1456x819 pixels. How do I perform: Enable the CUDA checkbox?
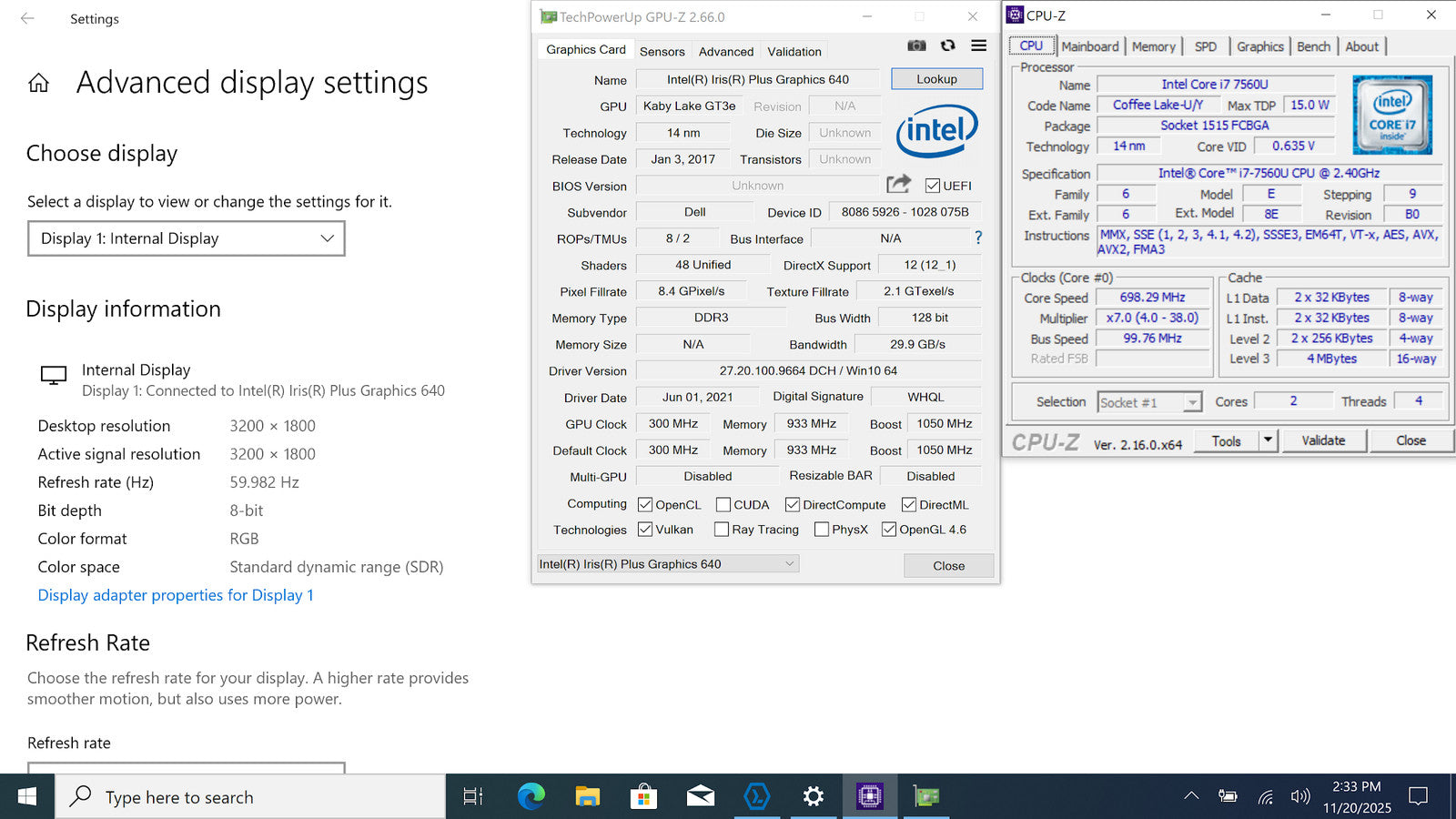point(723,505)
